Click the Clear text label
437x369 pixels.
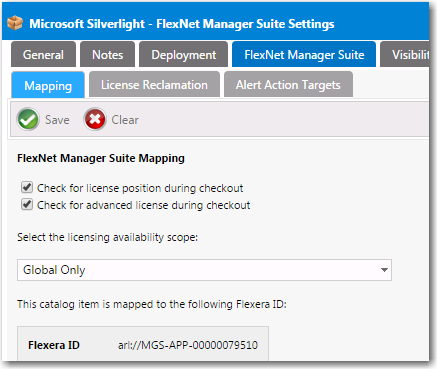(x=125, y=120)
